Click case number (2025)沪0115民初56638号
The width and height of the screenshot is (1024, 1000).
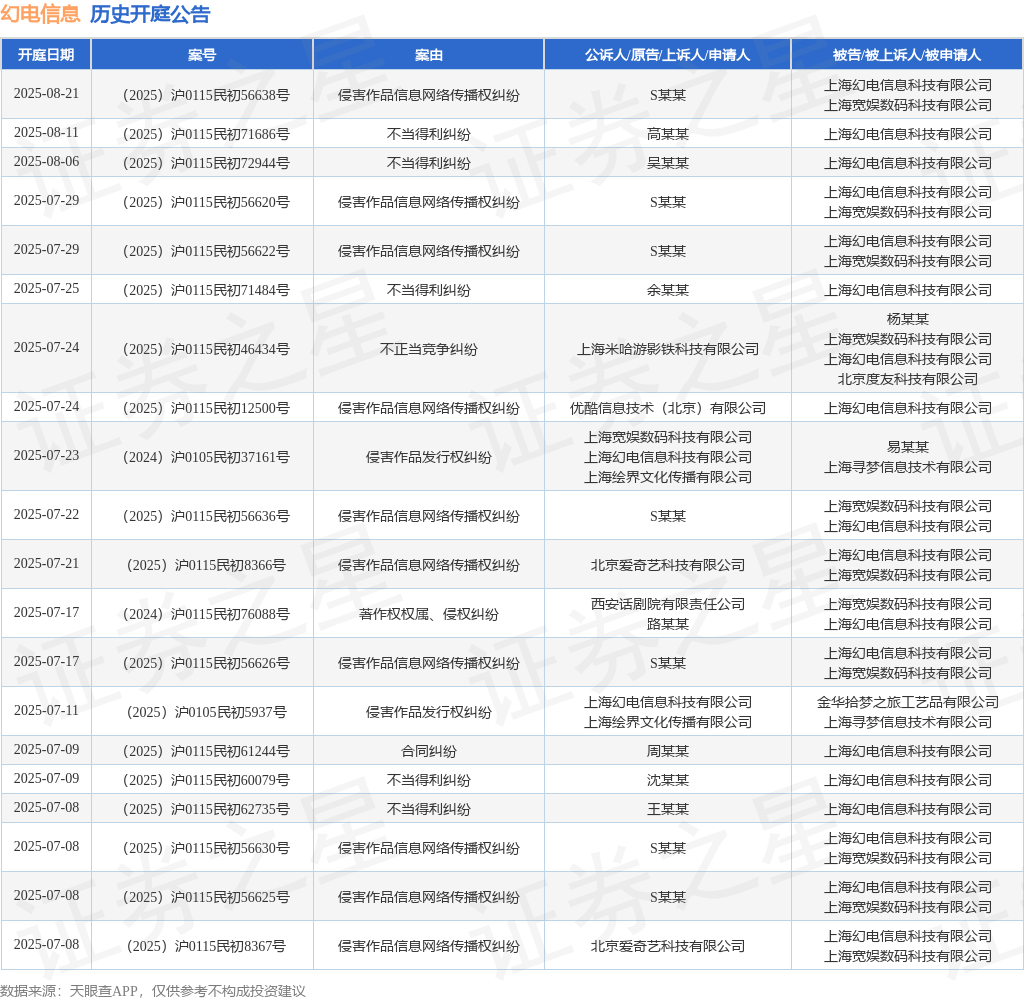click(206, 95)
